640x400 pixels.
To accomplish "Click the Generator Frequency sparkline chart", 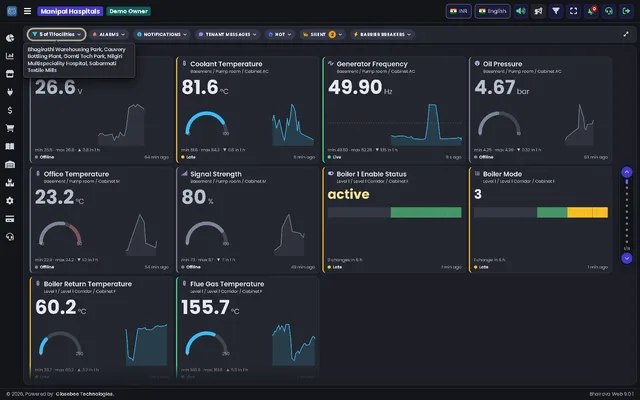I will tap(426, 124).
